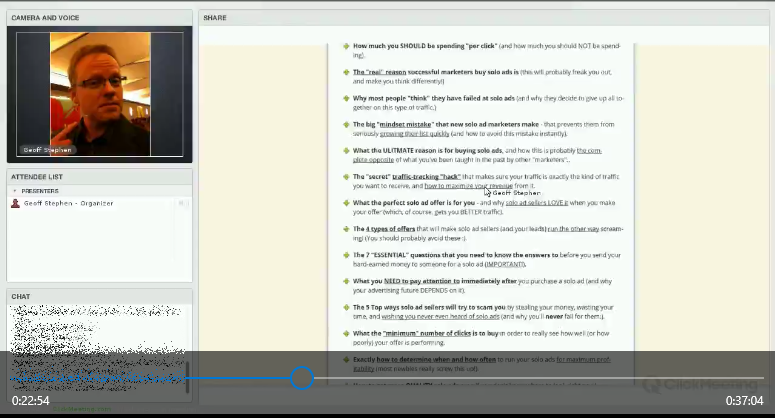Click the green bullet beside 'What the ULTIMATE reason is'
Viewport: 775px width, 418px height.
[x=346, y=151]
